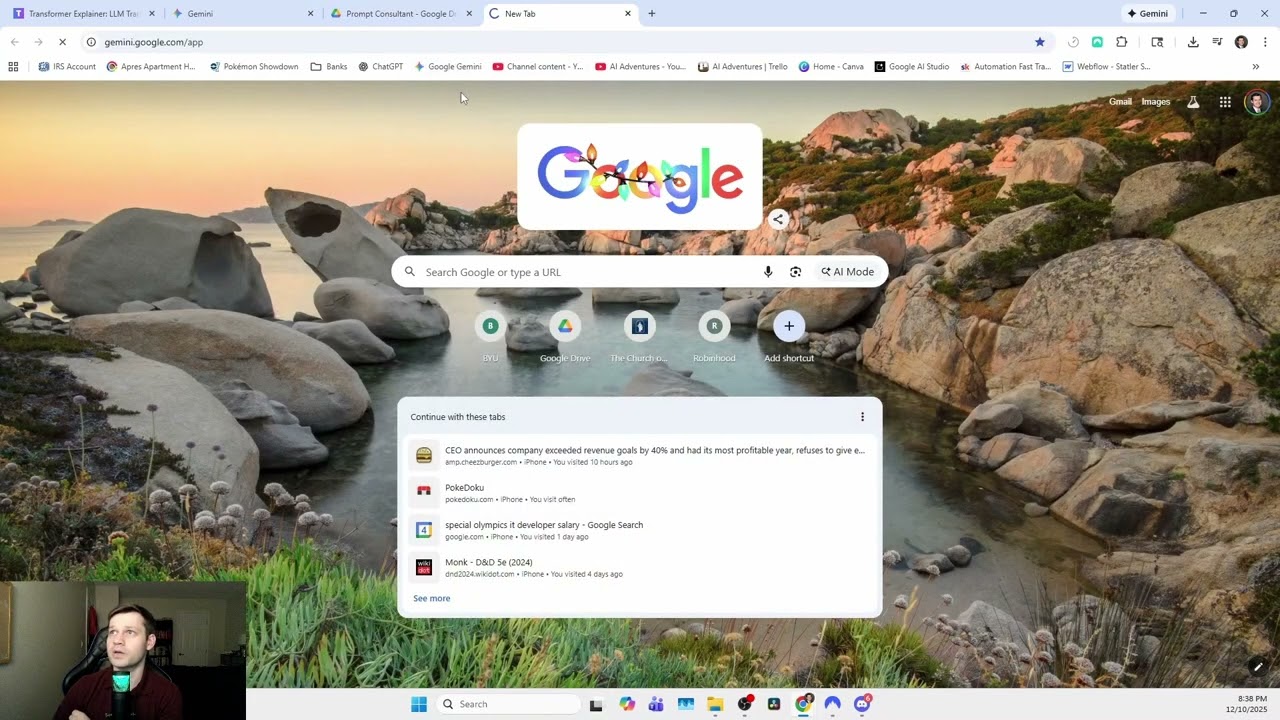The image size is (1280, 720).
Task: Open Copilot from taskbar
Action: (x=627, y=704)
